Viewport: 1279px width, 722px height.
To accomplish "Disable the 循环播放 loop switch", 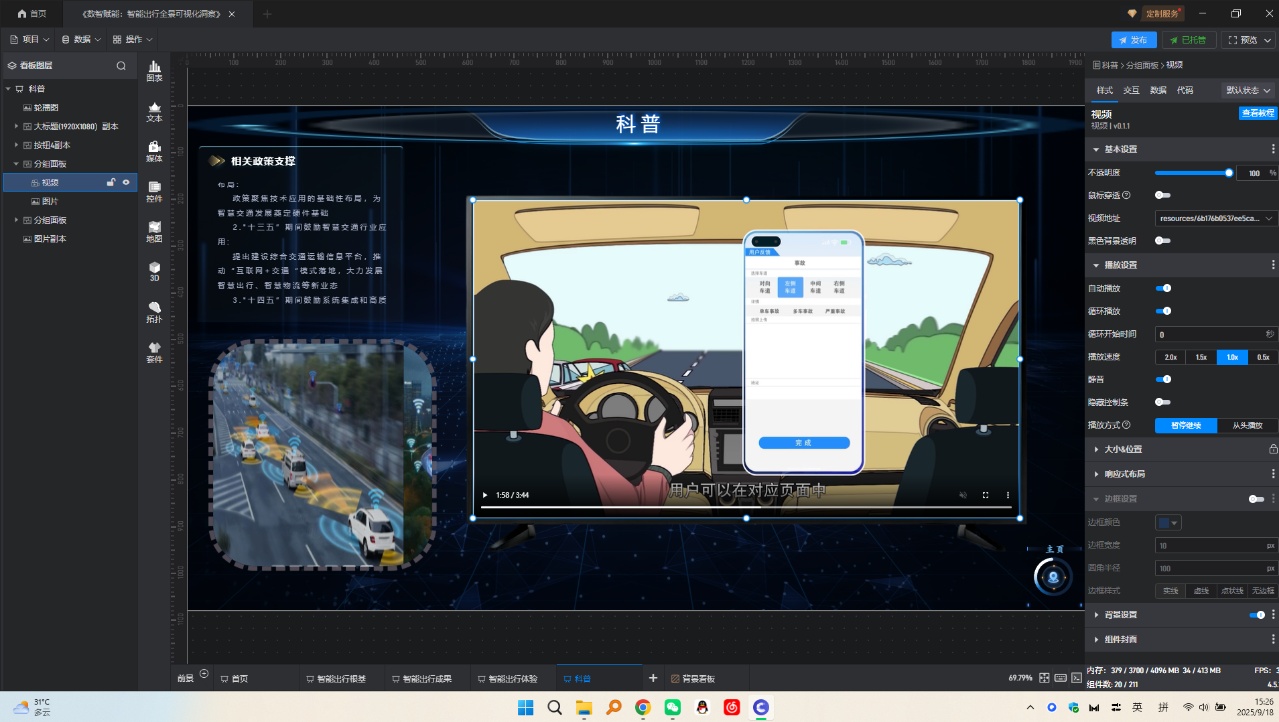I will coord(1163,311).
